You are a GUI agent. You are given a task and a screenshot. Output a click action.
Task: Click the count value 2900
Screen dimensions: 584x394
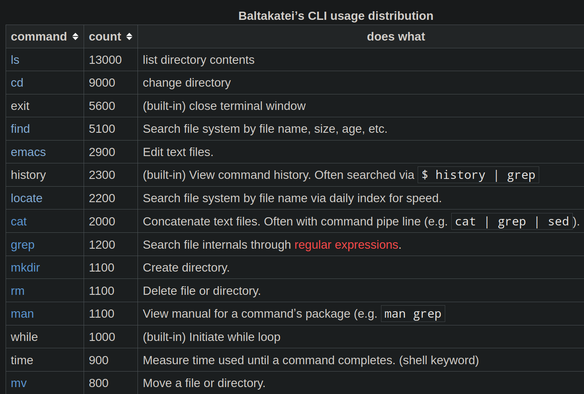point(102,152)
